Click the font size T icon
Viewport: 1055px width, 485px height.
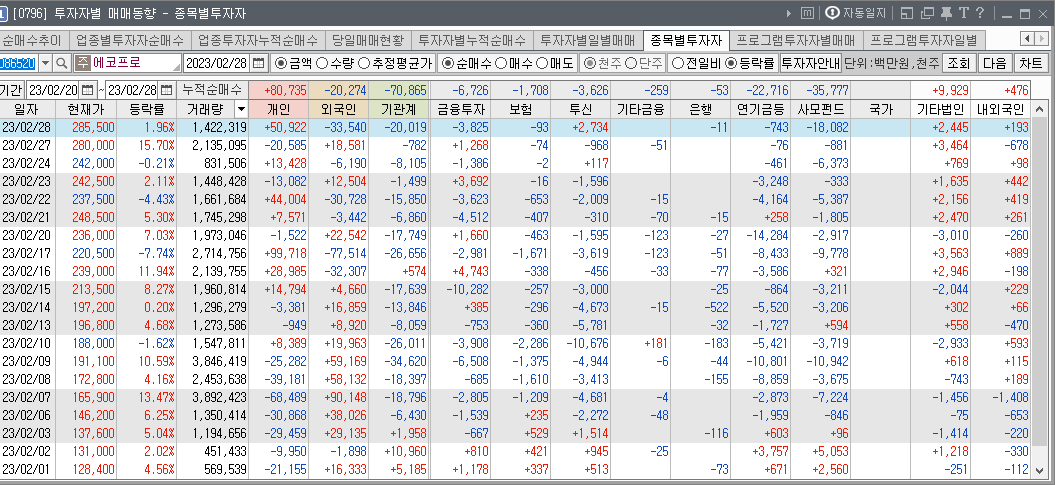963,13
